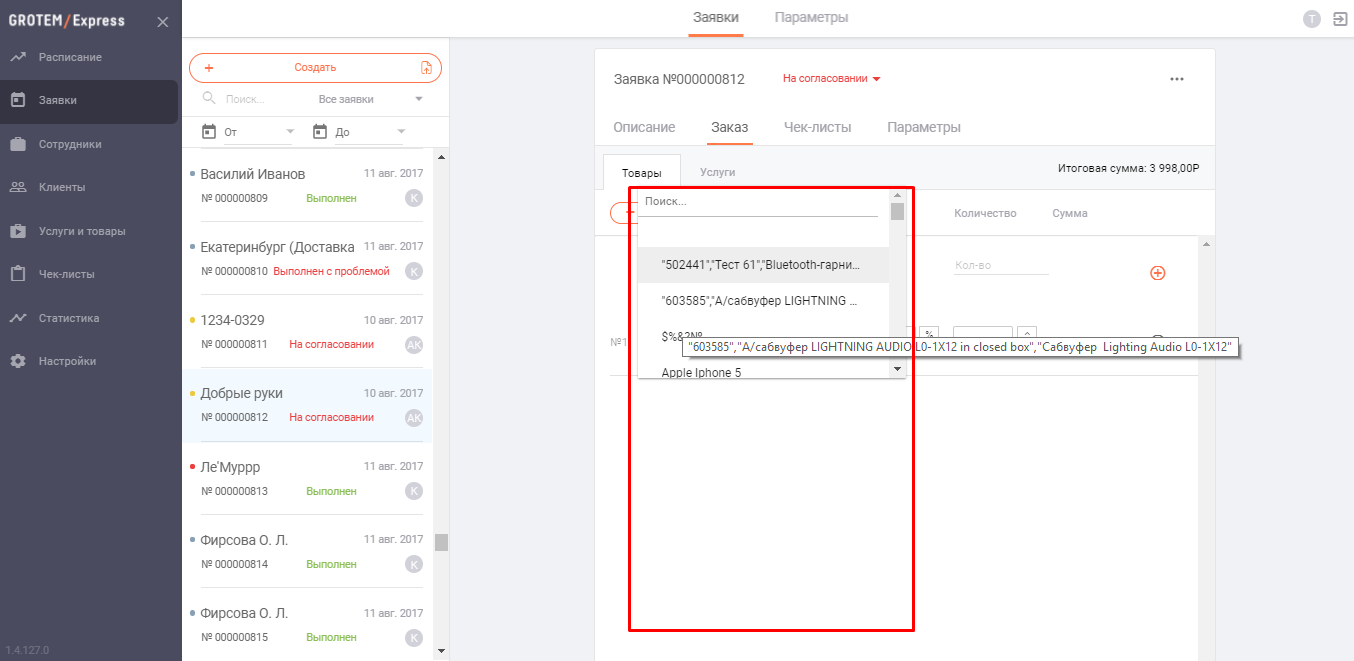The width and height of the screenshot is (1354, 661).
Task: Click the user avatar T icon
Action: point(1312,18)
